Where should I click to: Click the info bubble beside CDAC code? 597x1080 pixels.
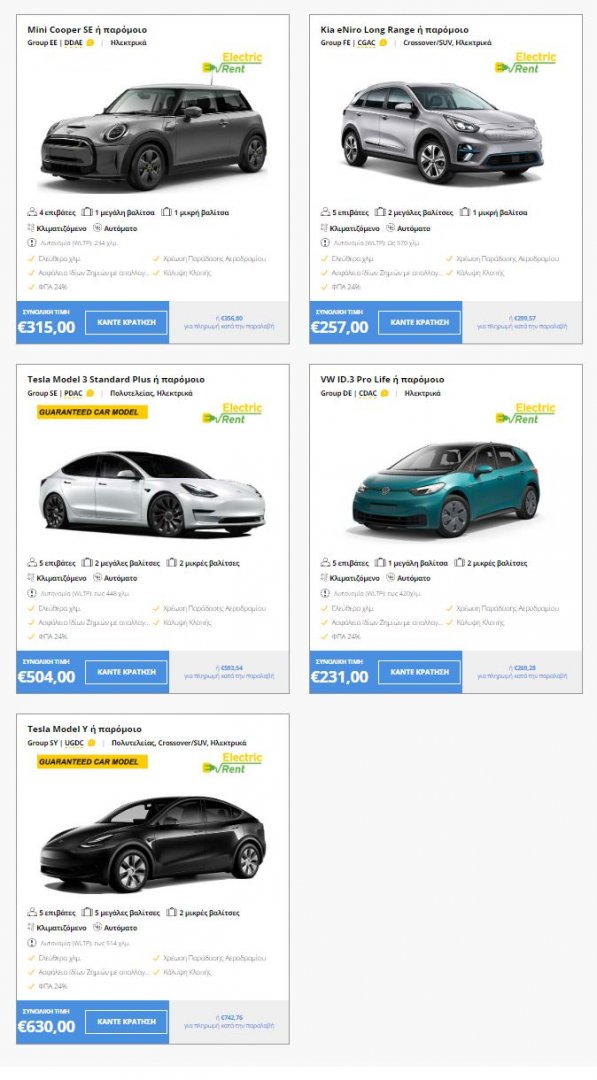tap(384, 393)
